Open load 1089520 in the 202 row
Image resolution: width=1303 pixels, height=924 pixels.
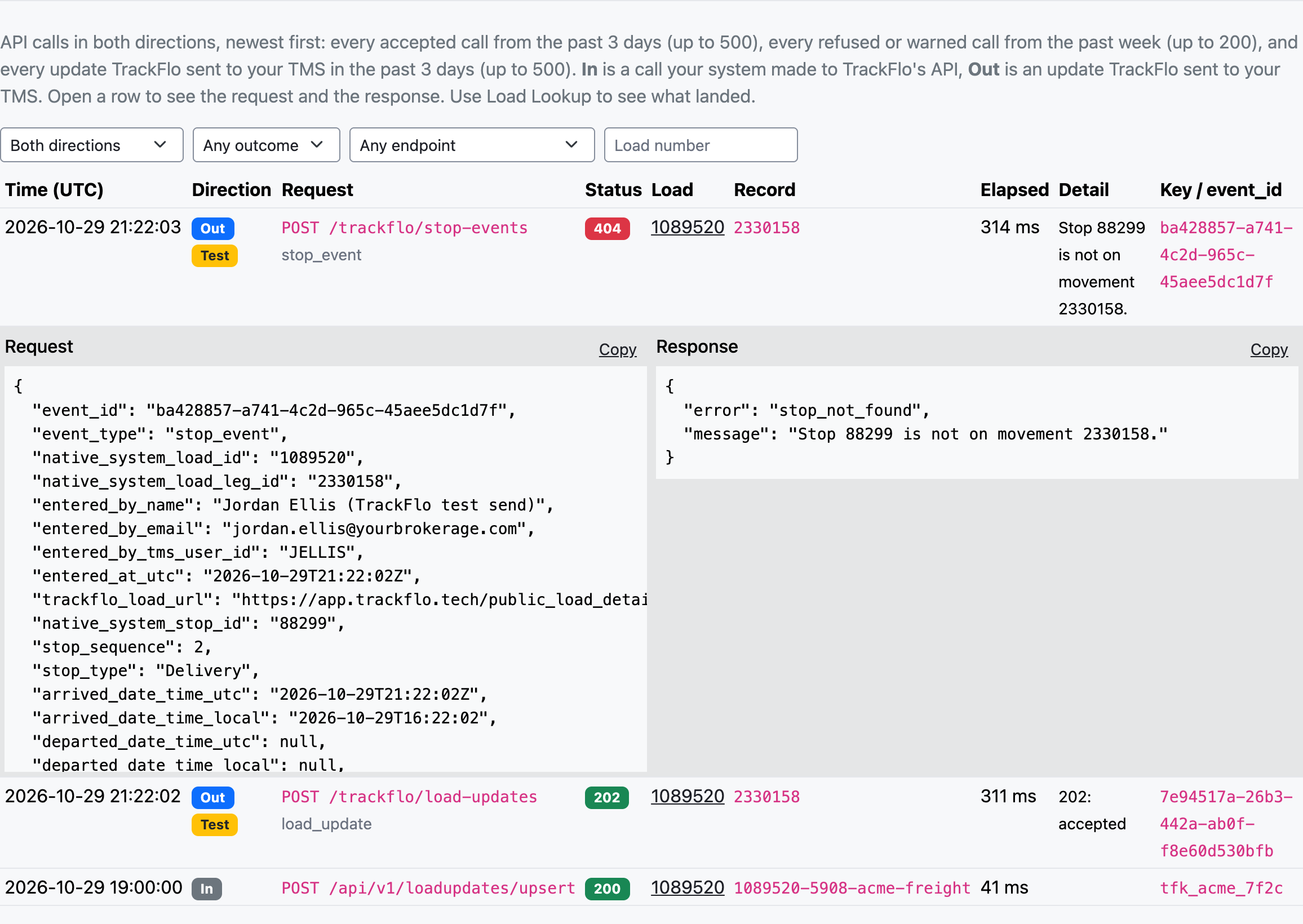pos(688,797)
